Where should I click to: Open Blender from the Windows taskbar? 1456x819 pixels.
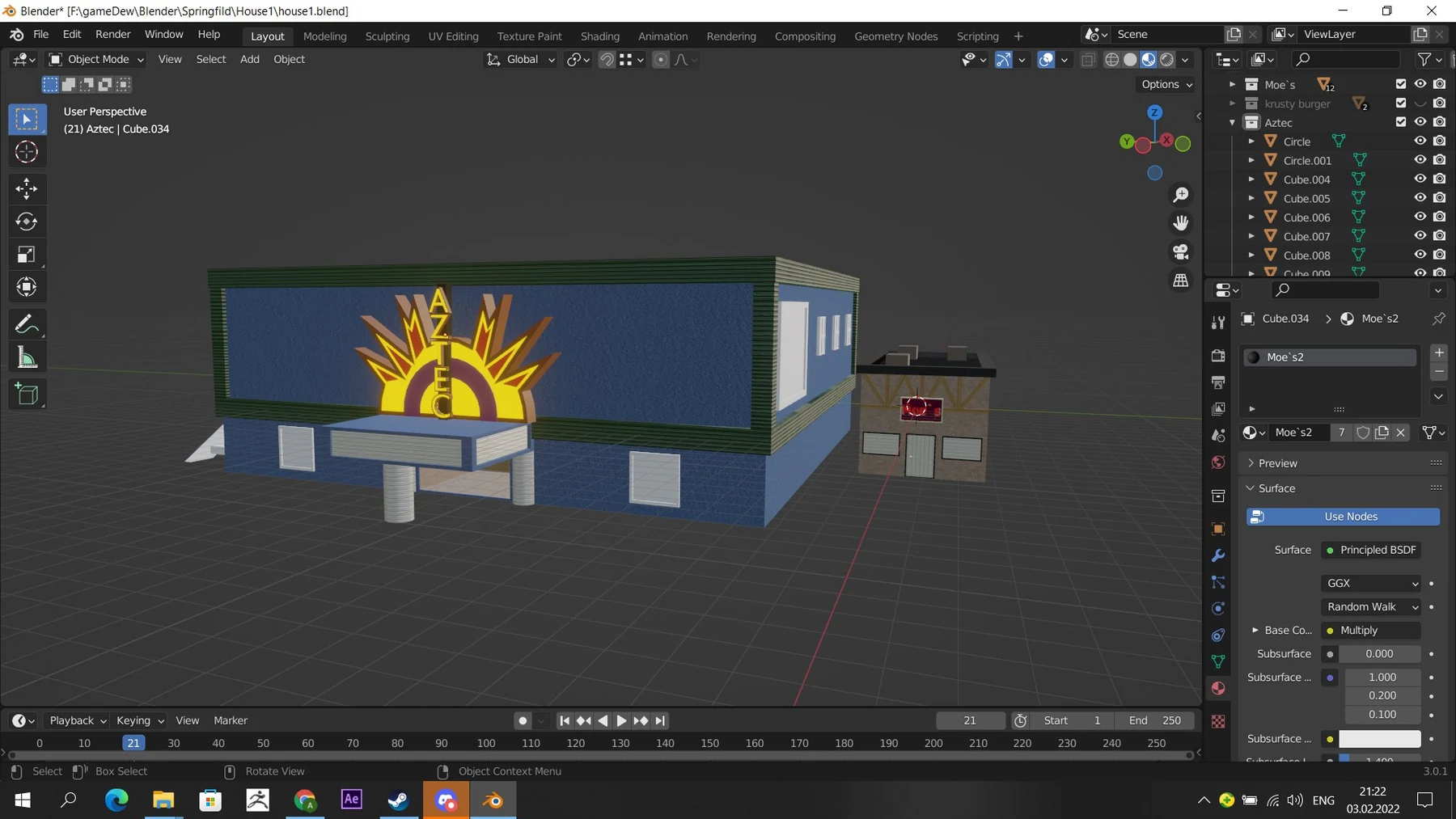[x=493, y=800]
